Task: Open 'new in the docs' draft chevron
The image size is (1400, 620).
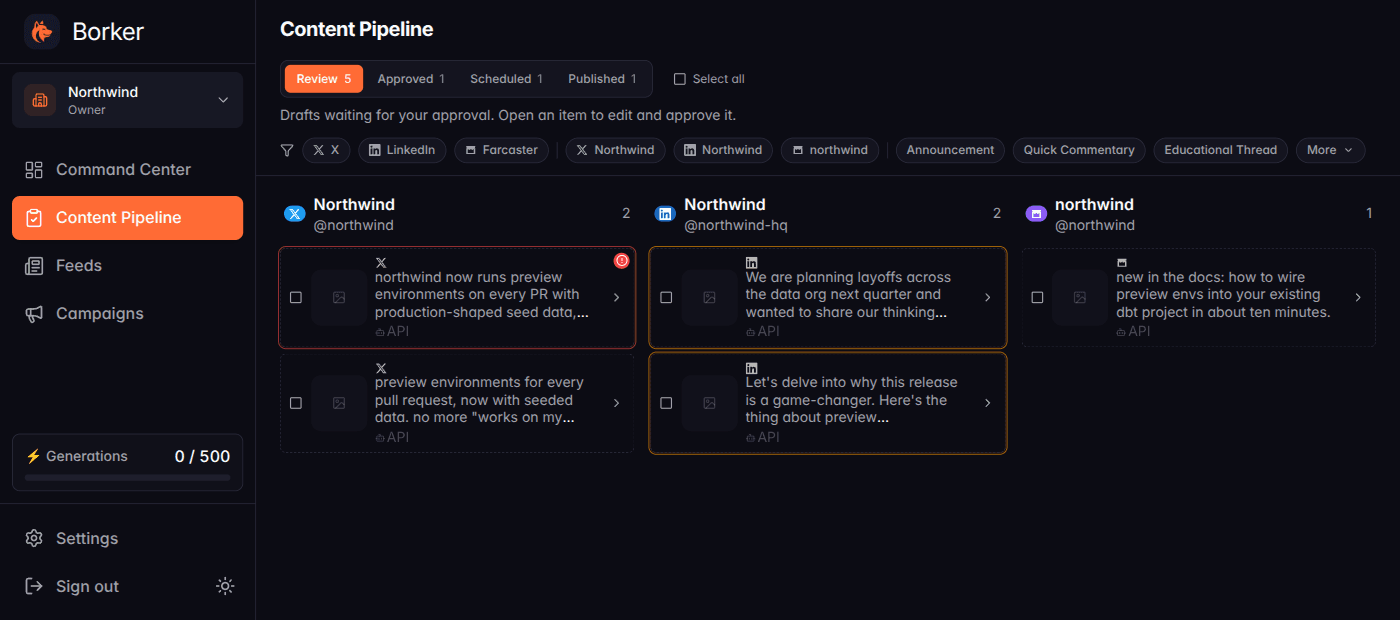Action: coord(1358,298)
